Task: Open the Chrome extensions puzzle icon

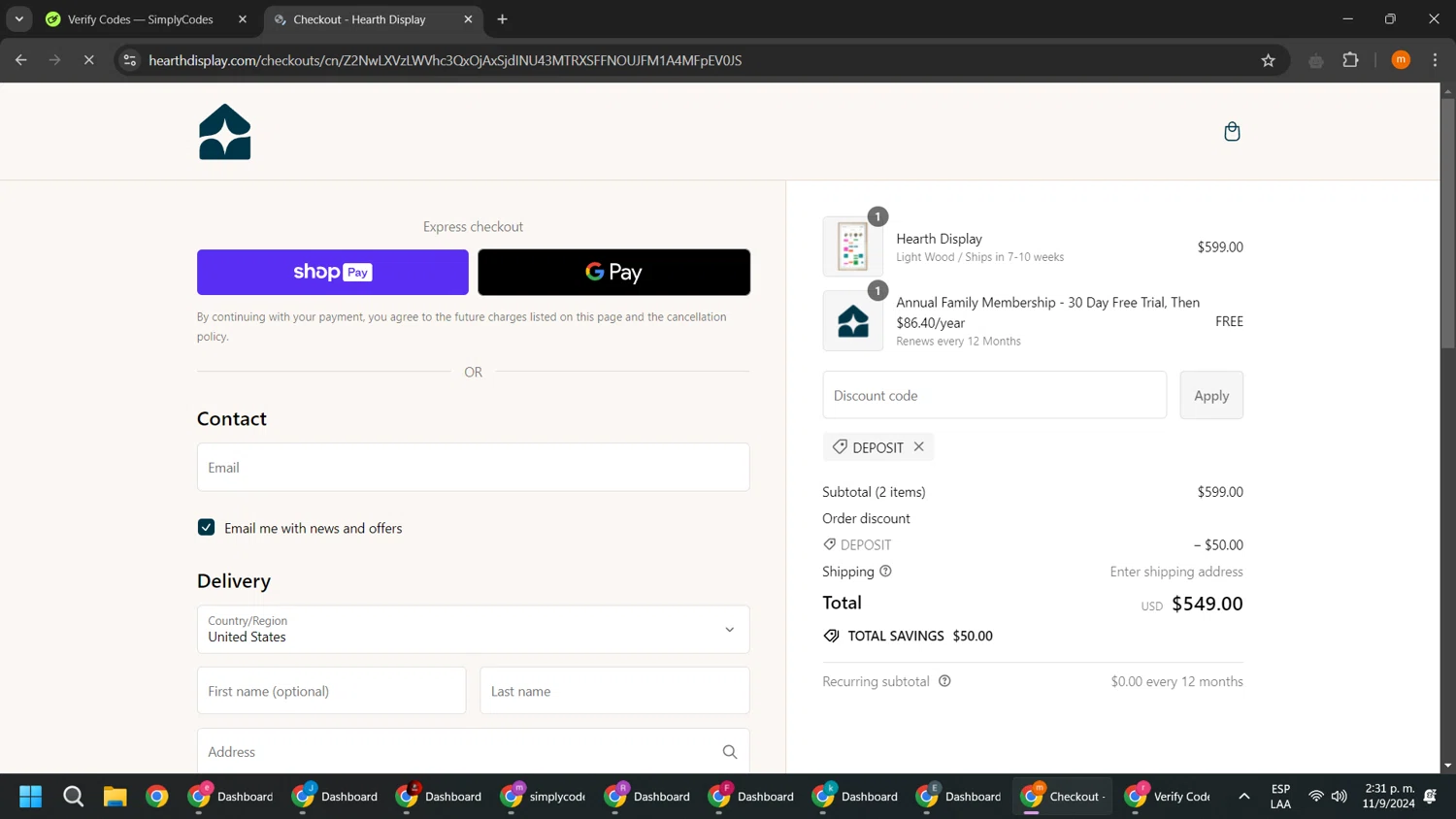Action: click(x=1350, y=60)
